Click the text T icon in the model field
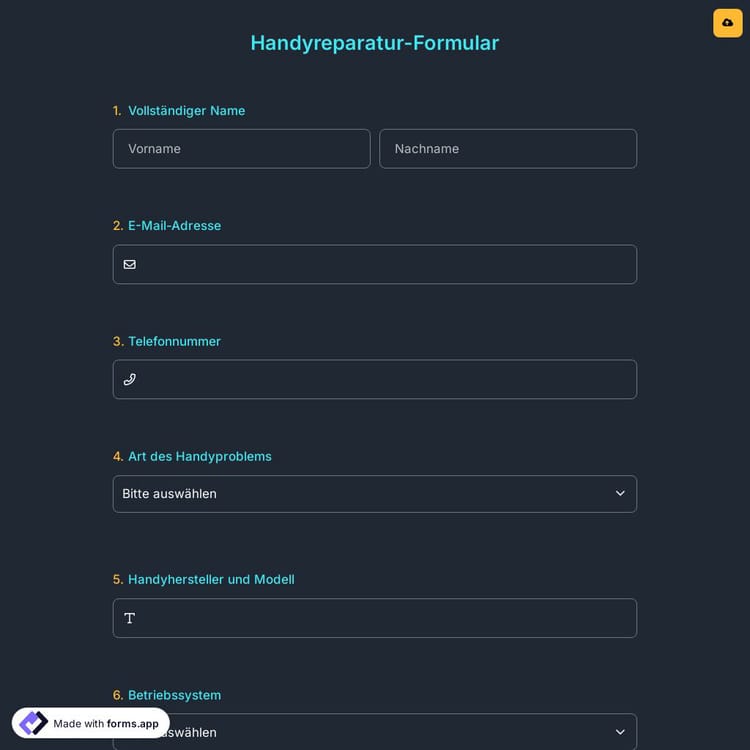 point(130,618)
